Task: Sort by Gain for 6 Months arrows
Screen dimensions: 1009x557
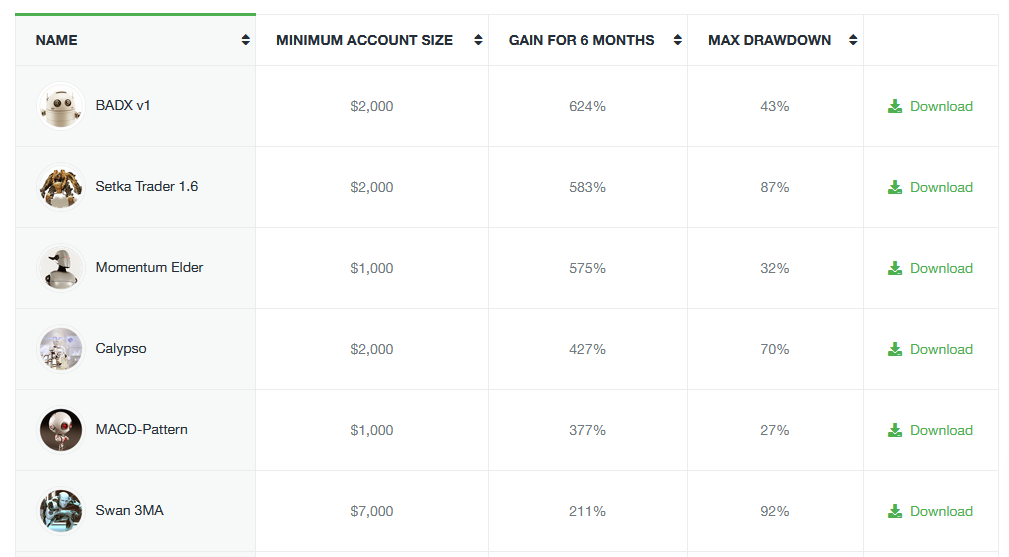Action: (x=678, y=40)
